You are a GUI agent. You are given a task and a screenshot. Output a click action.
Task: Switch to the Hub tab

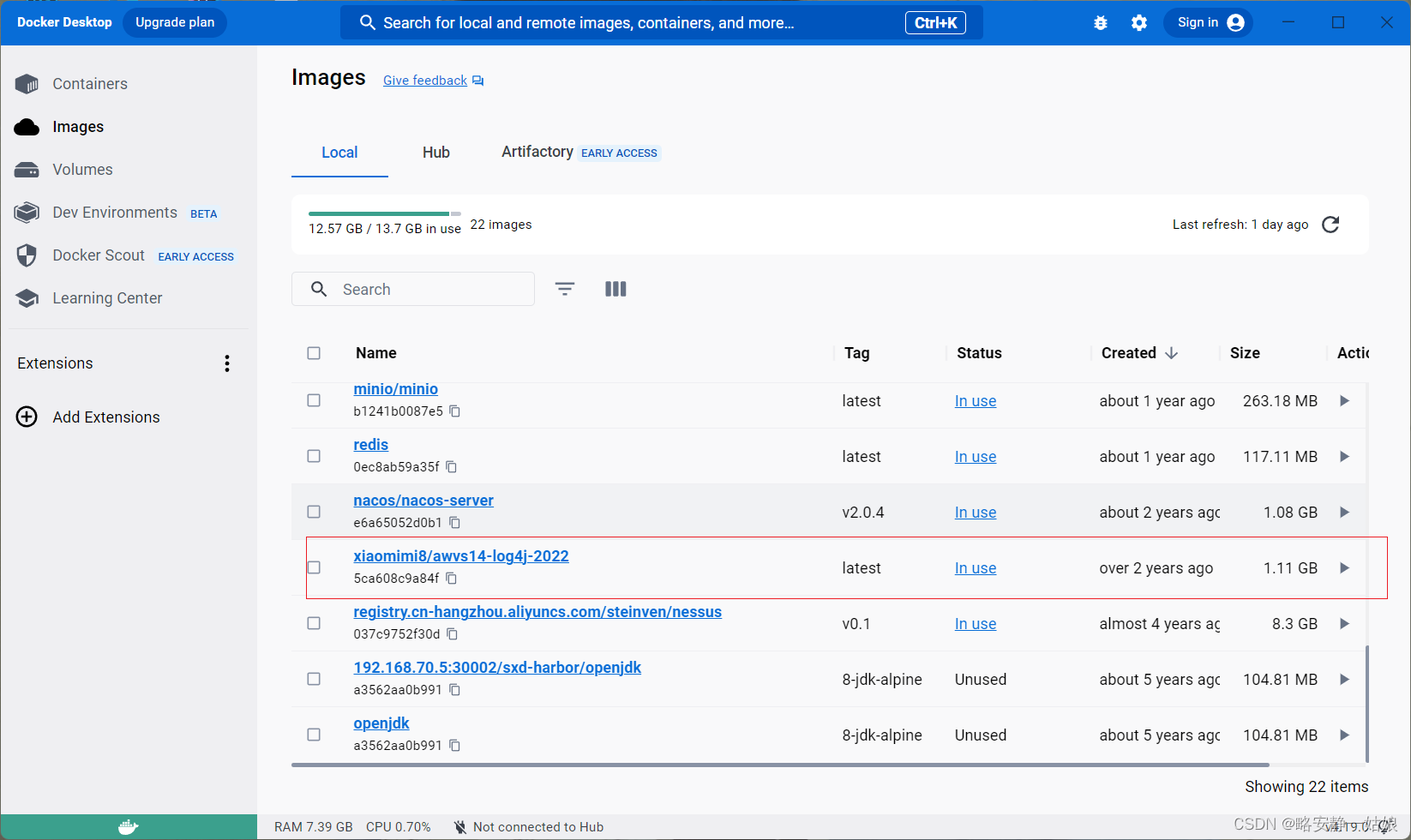[435, 153]
